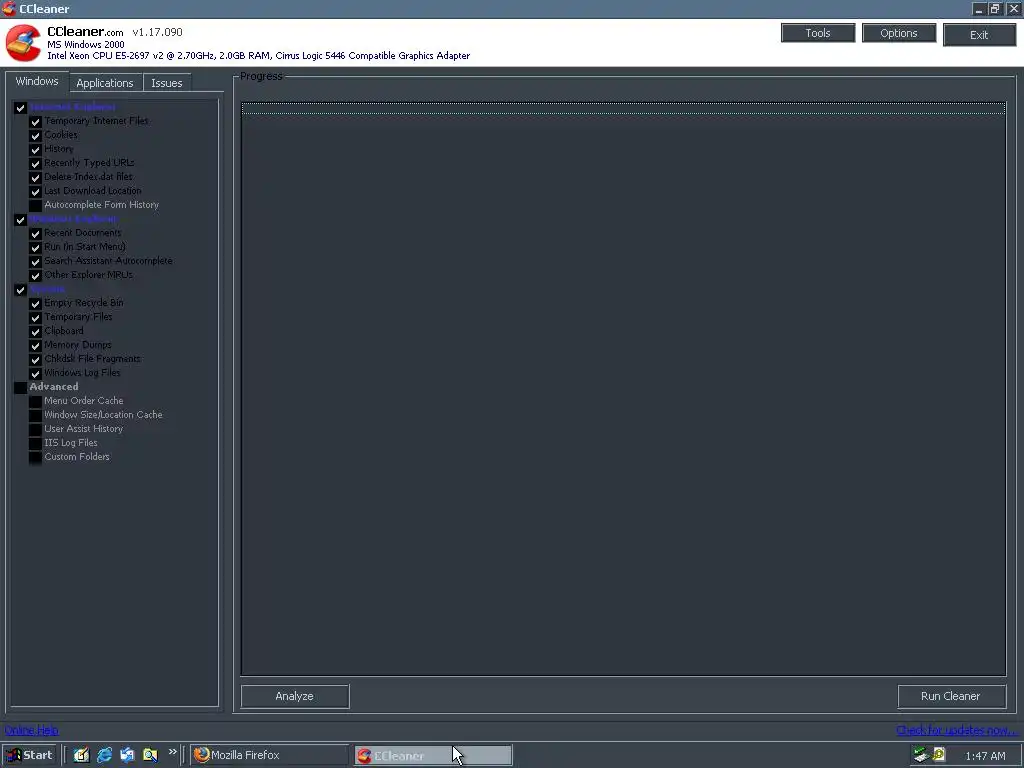Screen dimensions: 1024x768
Task: Toggle the Temporary Files checkbox
Action: 35,317
